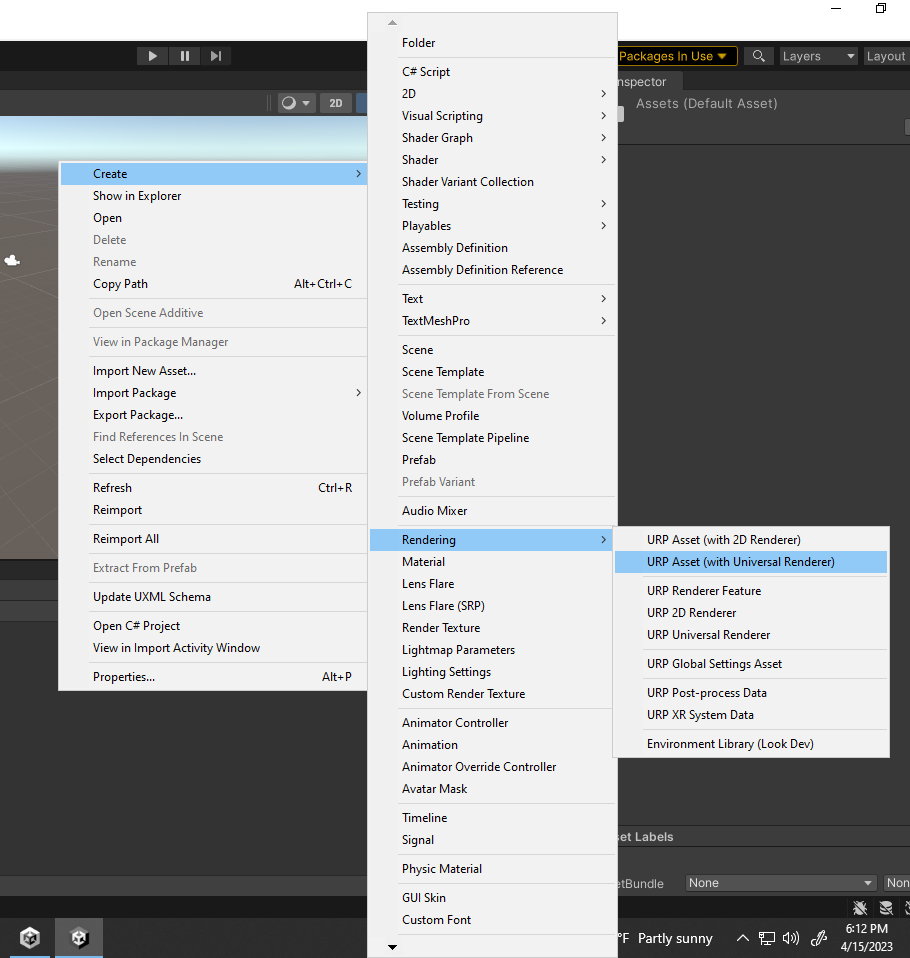Click the scroll up arrow atop Create menu

click(x=392, y=23)
